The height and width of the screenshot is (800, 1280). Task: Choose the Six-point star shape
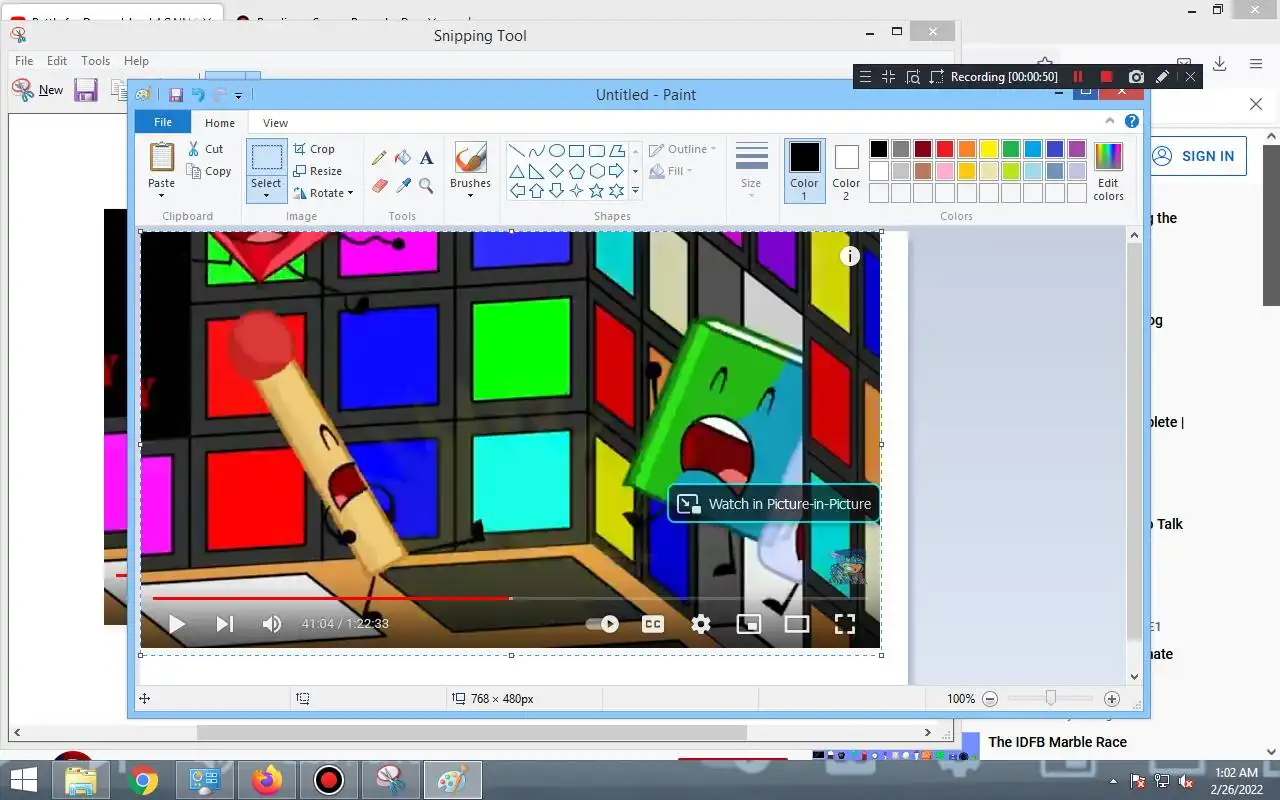617,191
